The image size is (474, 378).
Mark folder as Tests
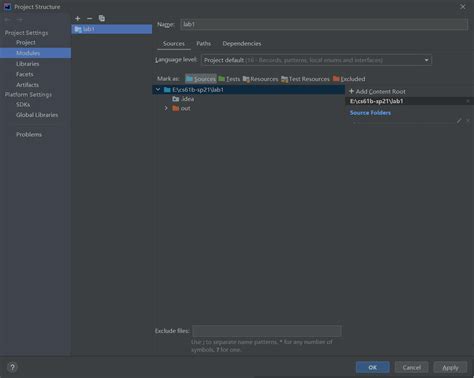229,79
